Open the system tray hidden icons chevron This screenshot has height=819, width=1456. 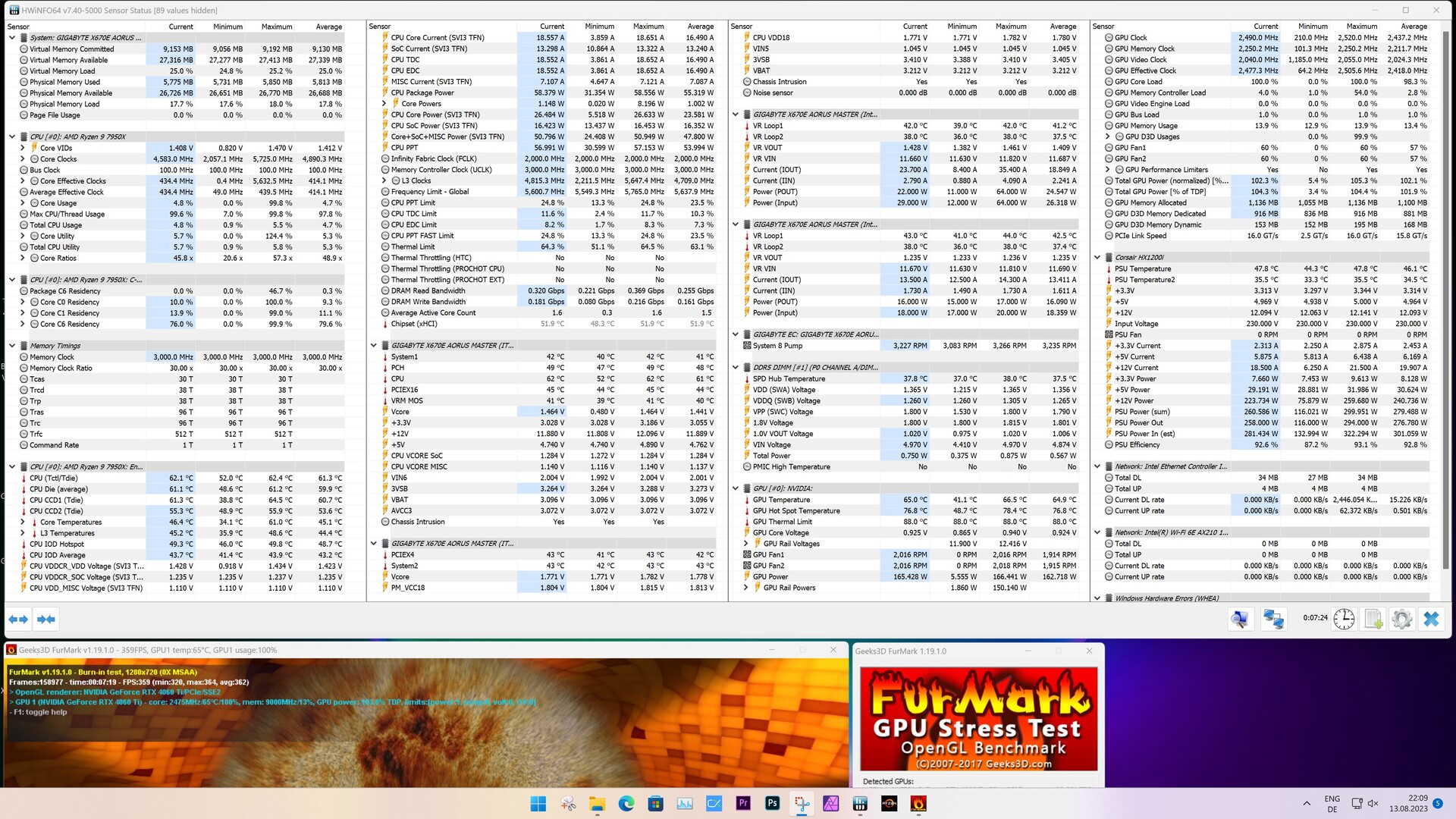(1307, 804)
